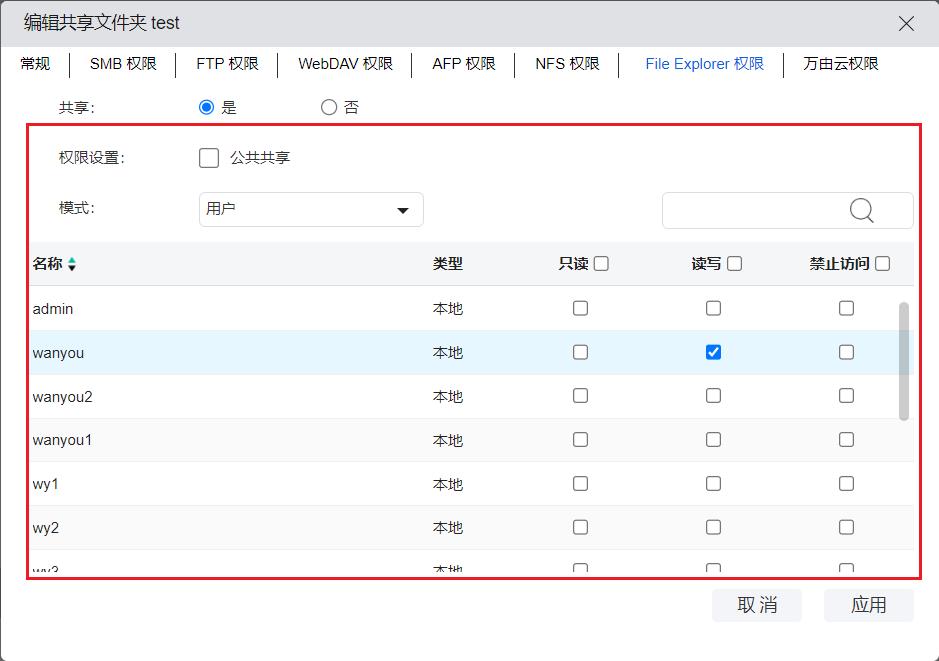Screen dimensions: 939x661
Task: Select all users via 只读 header checkbox
Action: click(x=601, y=264)
